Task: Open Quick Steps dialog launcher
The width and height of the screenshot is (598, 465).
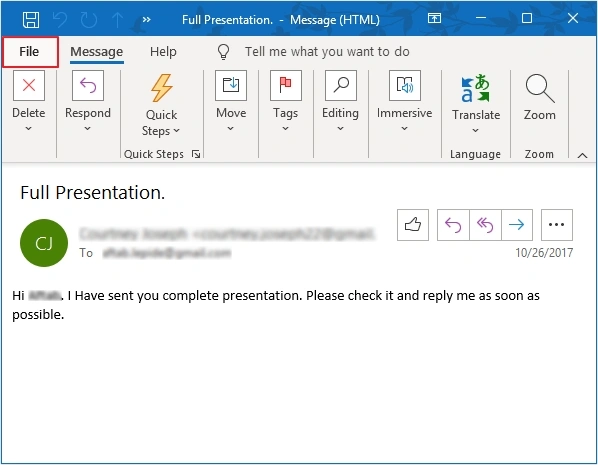Action: point(196,154)
